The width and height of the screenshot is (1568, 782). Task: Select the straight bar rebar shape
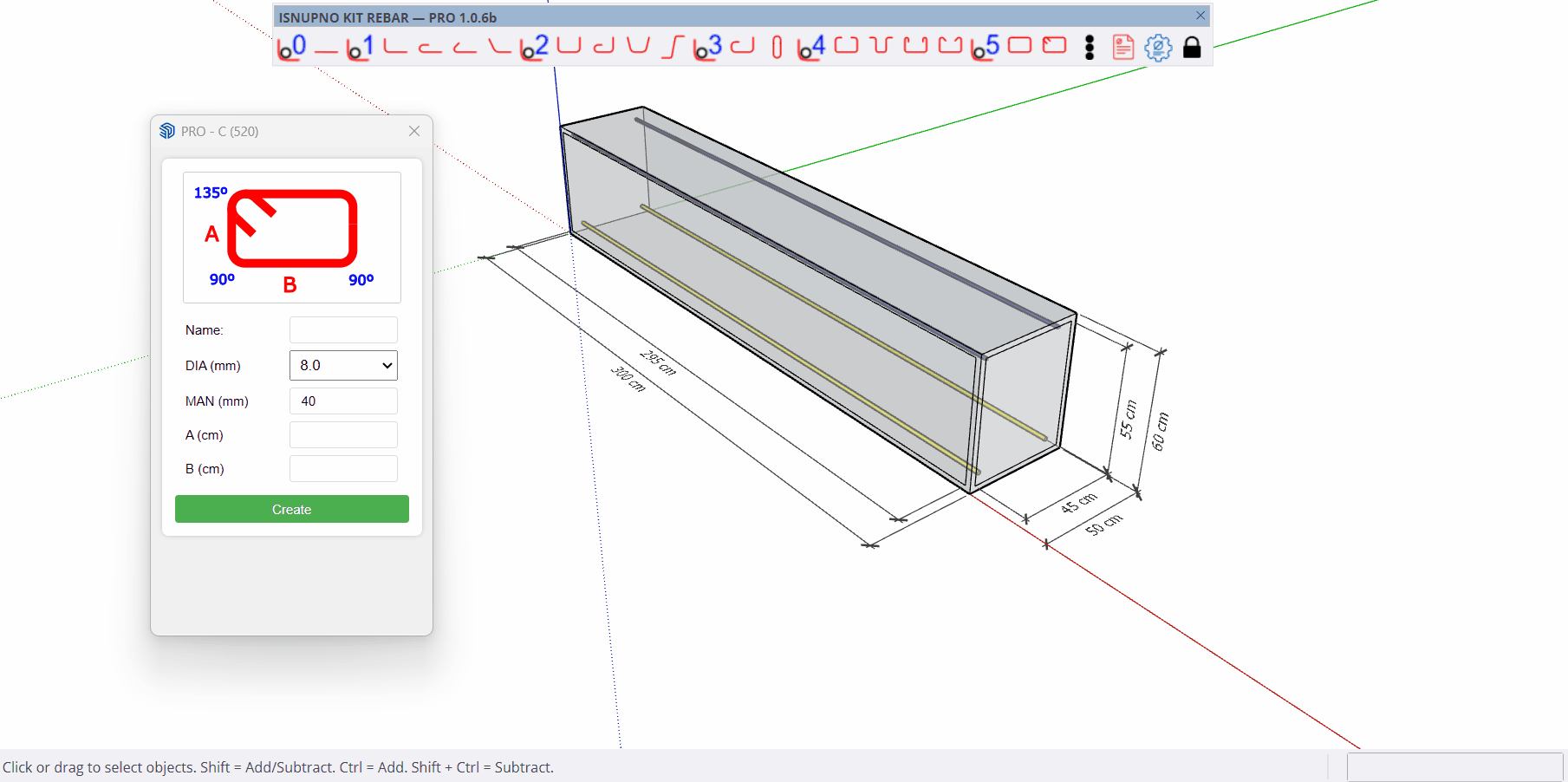pos(326,49)
